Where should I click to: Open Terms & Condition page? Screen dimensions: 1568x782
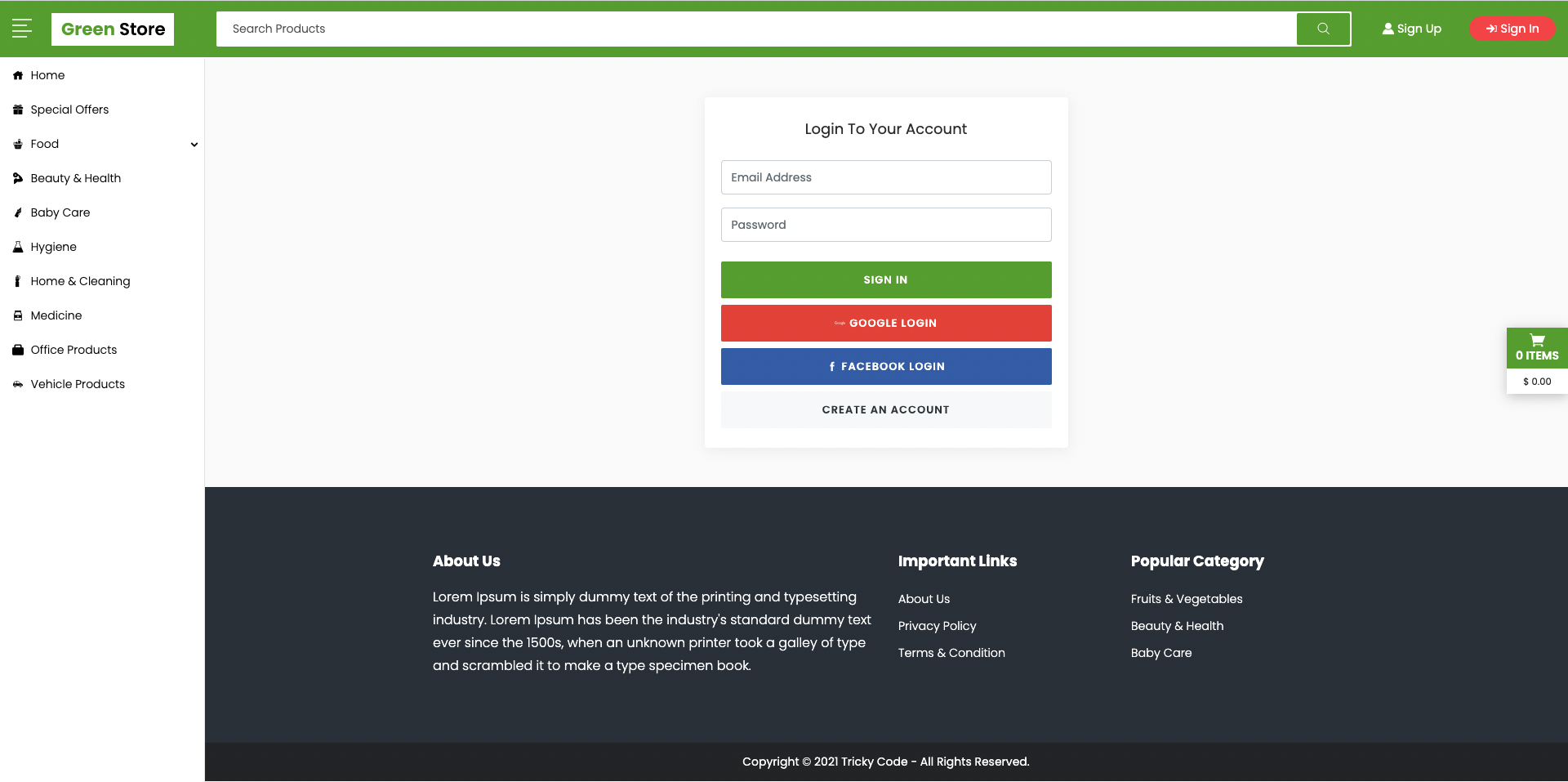(951, 653)
